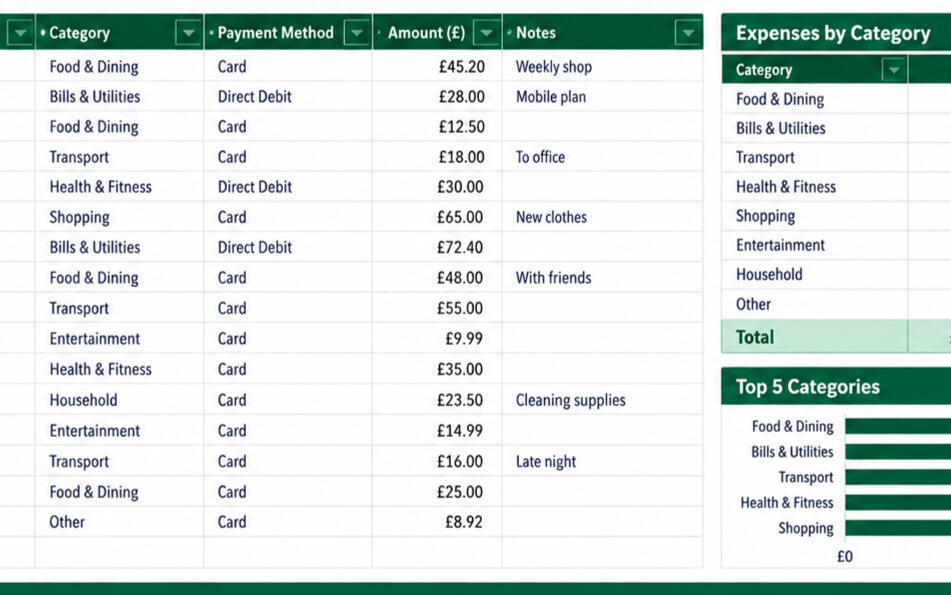
Task: Click the Cleaning supplies notes cell
Action: click(x=602, y=400)
